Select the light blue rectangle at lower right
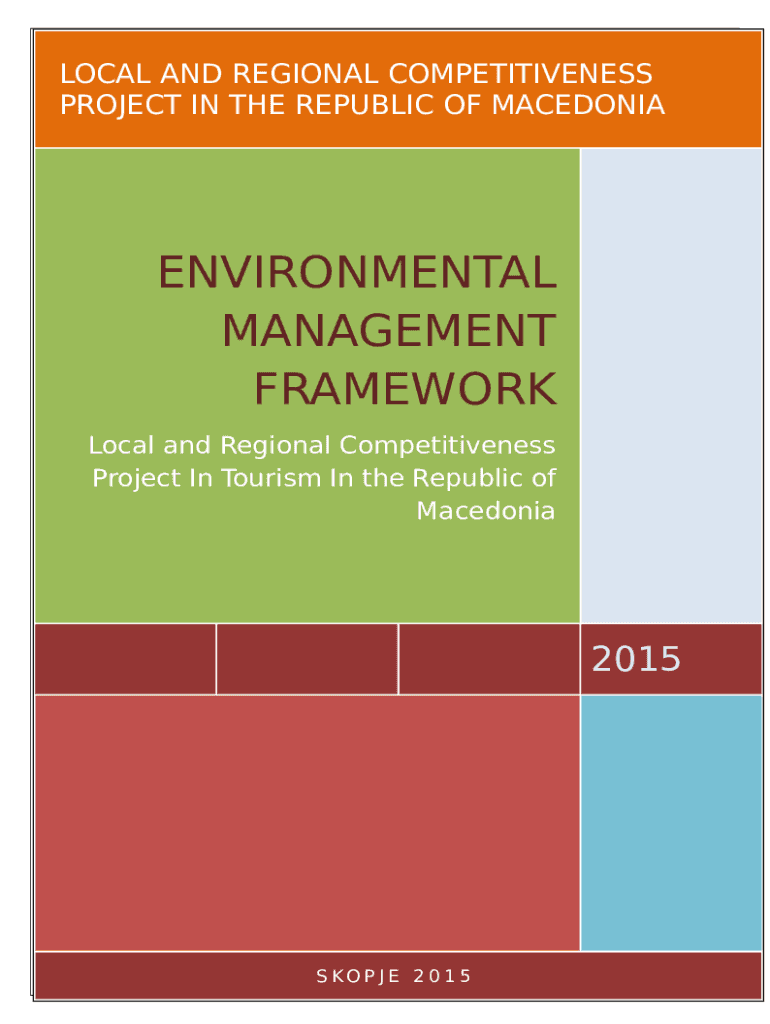 point(670,822)
